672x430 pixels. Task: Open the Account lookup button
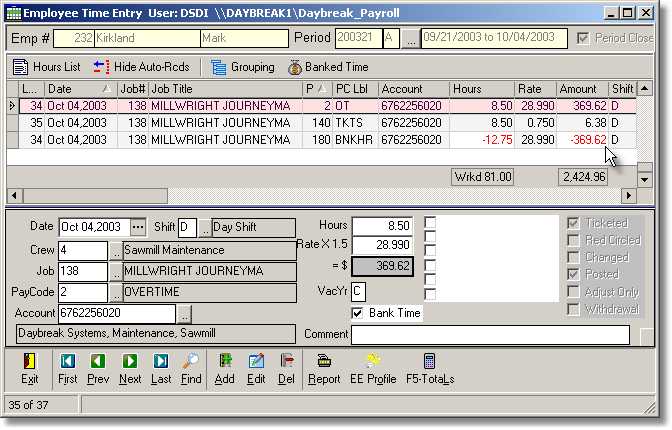pyautogui.click(x=184, y=314)
